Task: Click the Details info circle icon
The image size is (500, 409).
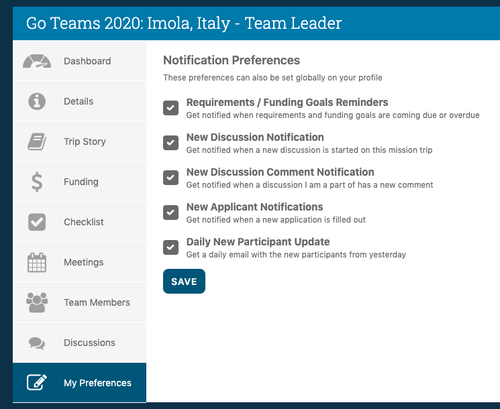Action: tap(37, 101)
